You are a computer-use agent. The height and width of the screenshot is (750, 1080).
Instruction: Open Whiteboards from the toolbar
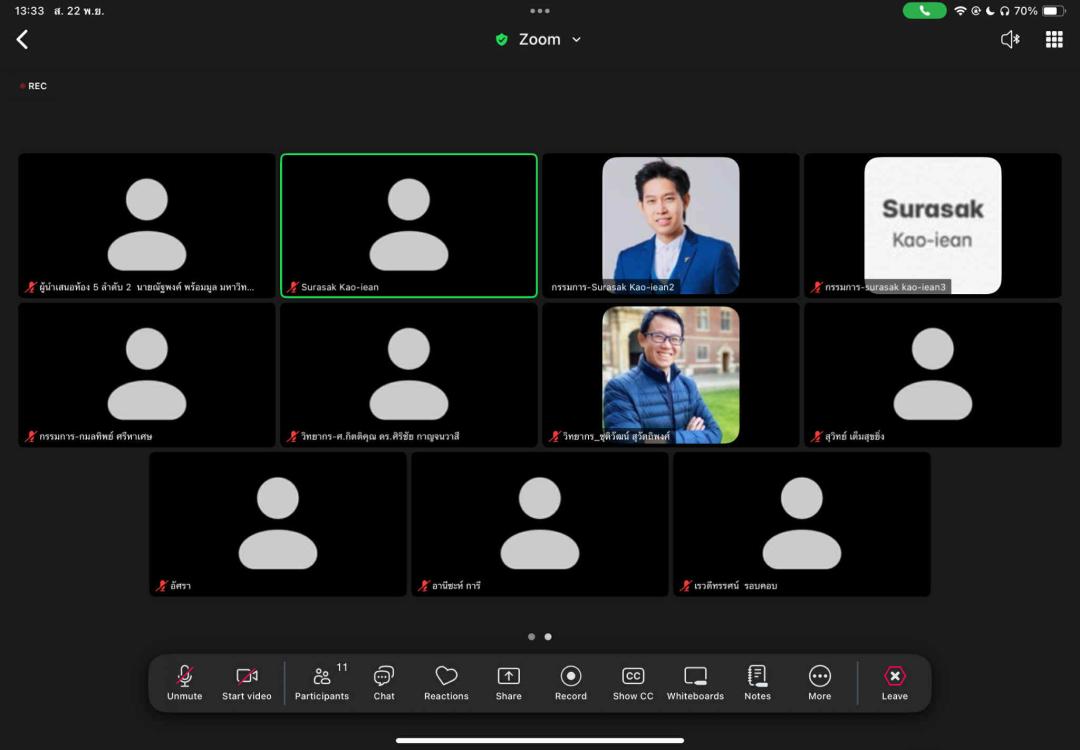695,683
